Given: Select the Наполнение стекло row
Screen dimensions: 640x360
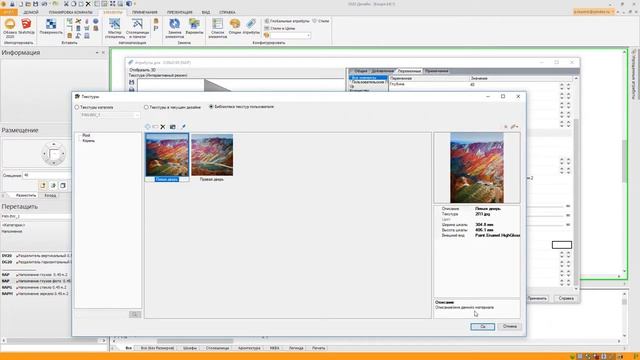Looking at the screenshot, I should point(36,287).
